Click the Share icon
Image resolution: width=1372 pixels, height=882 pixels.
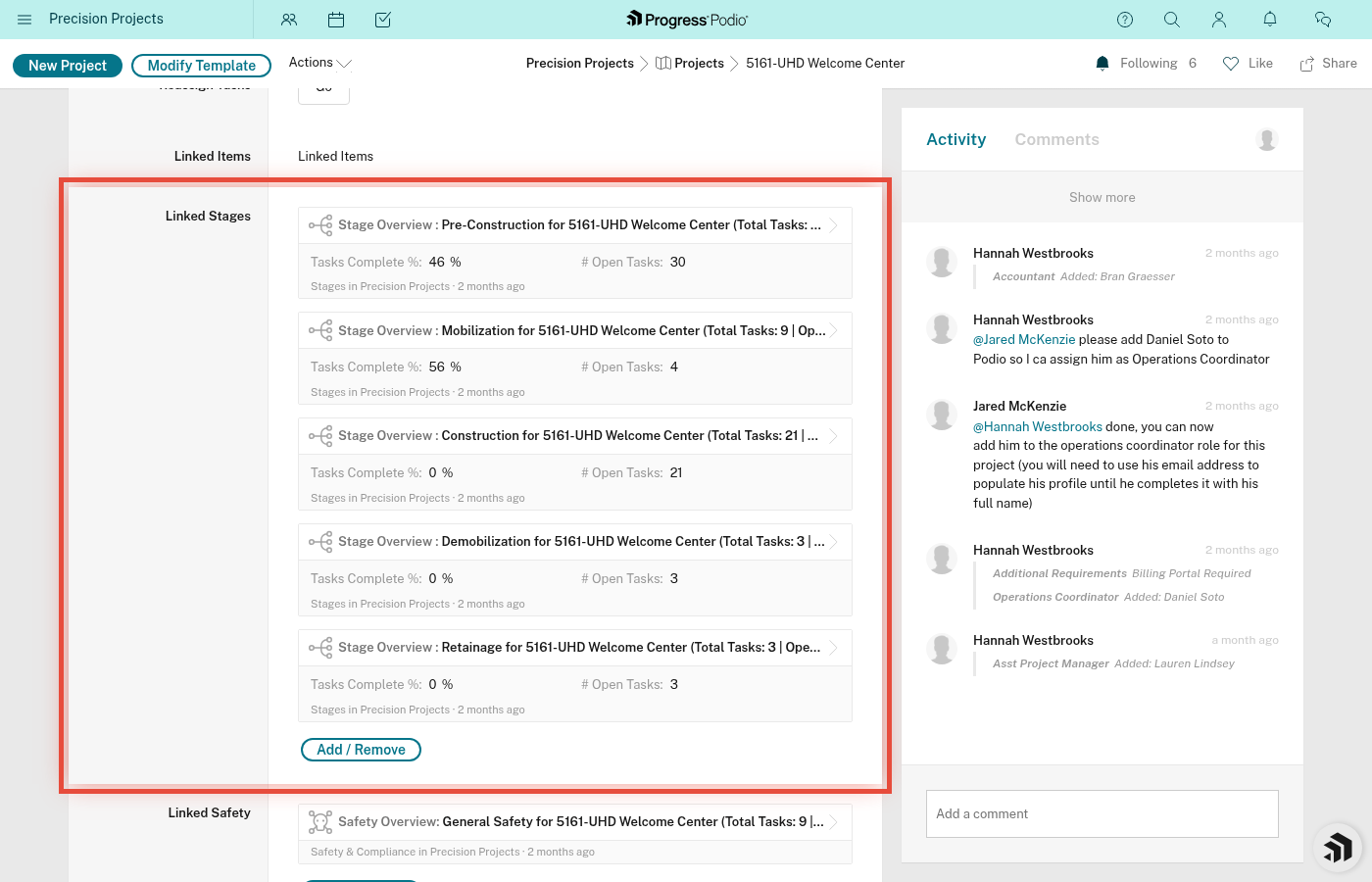click(x=1307, y=64)
